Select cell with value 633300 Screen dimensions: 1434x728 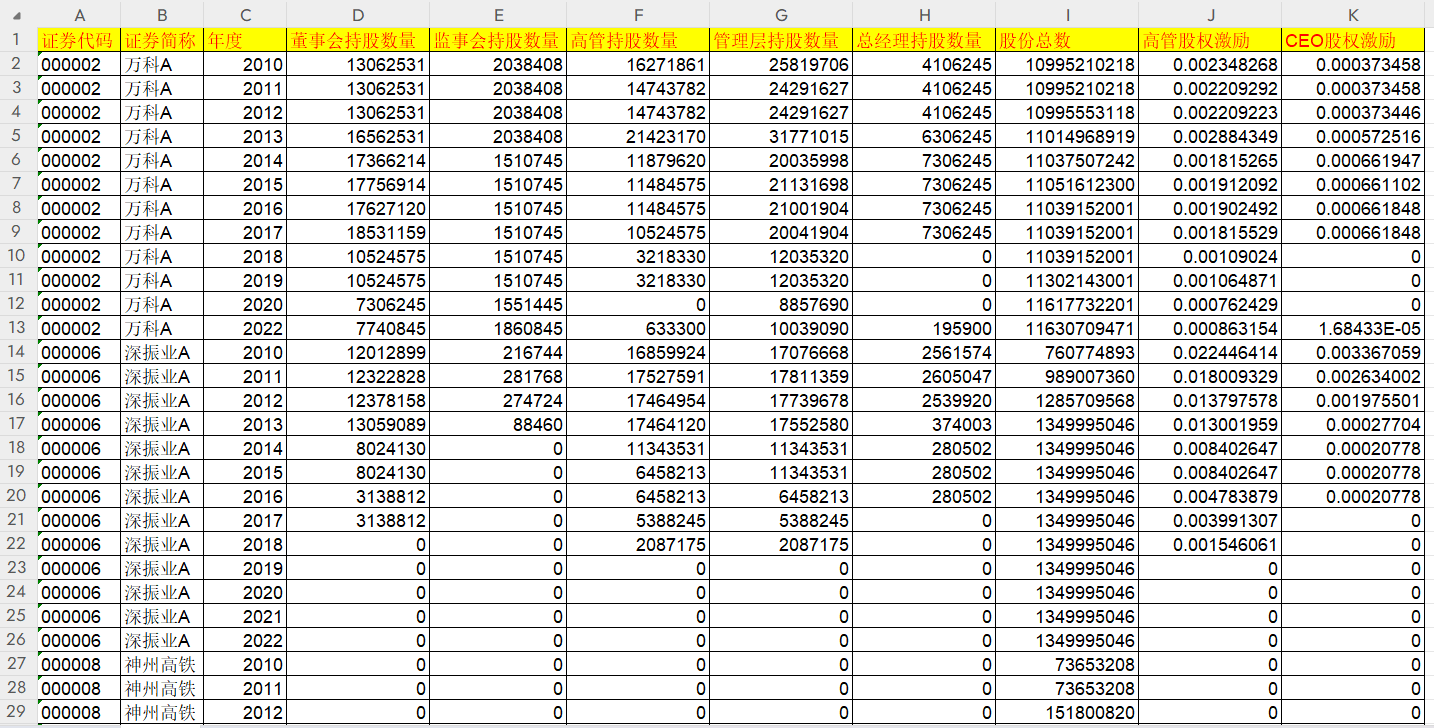click(638, 328)
